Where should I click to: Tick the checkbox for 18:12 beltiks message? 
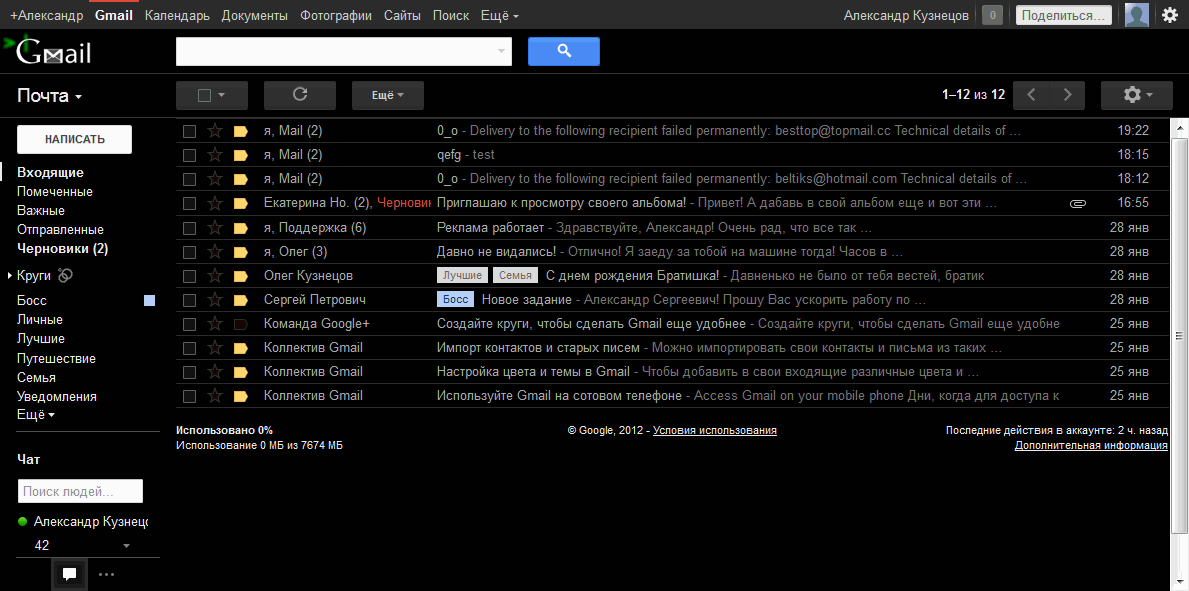point(190,179)
